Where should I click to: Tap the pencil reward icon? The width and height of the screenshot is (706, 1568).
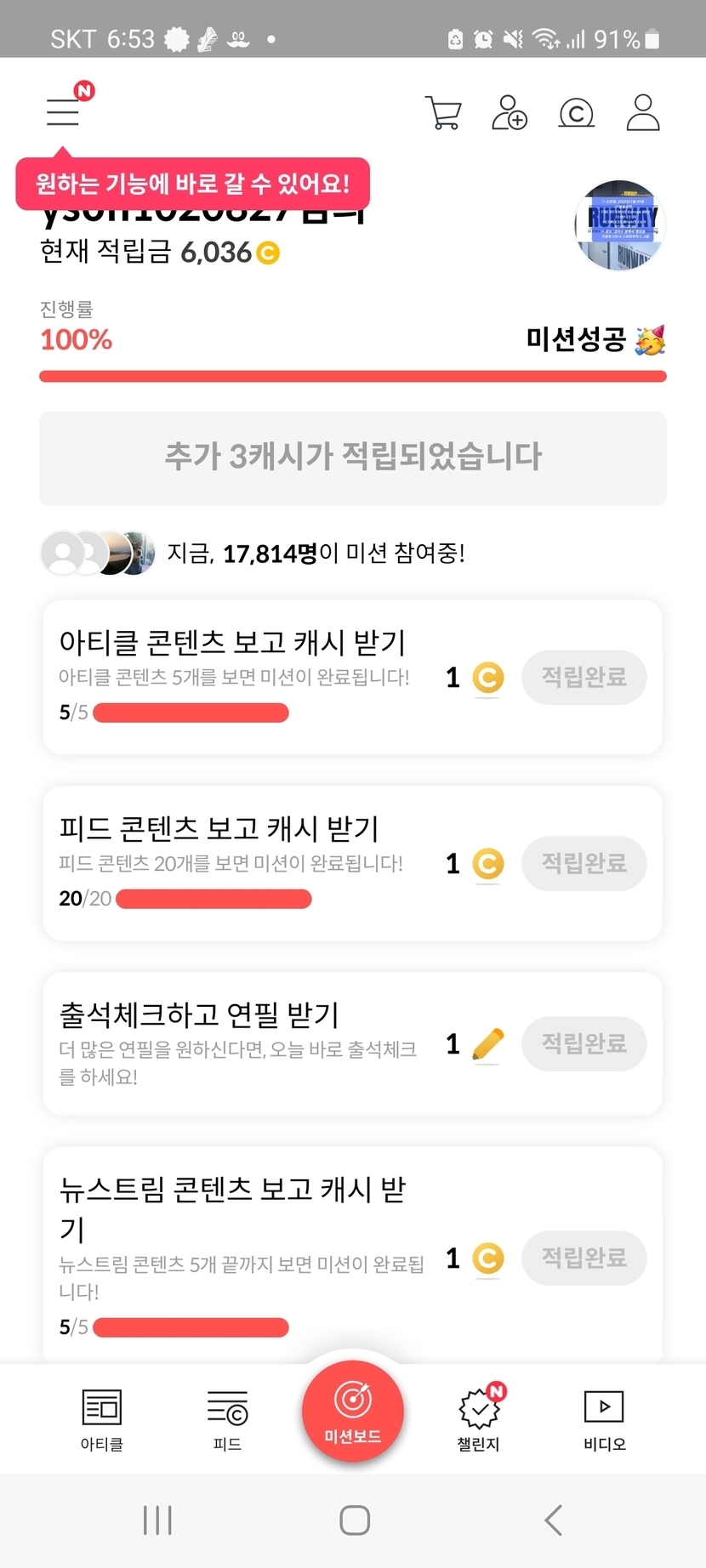487,1044
